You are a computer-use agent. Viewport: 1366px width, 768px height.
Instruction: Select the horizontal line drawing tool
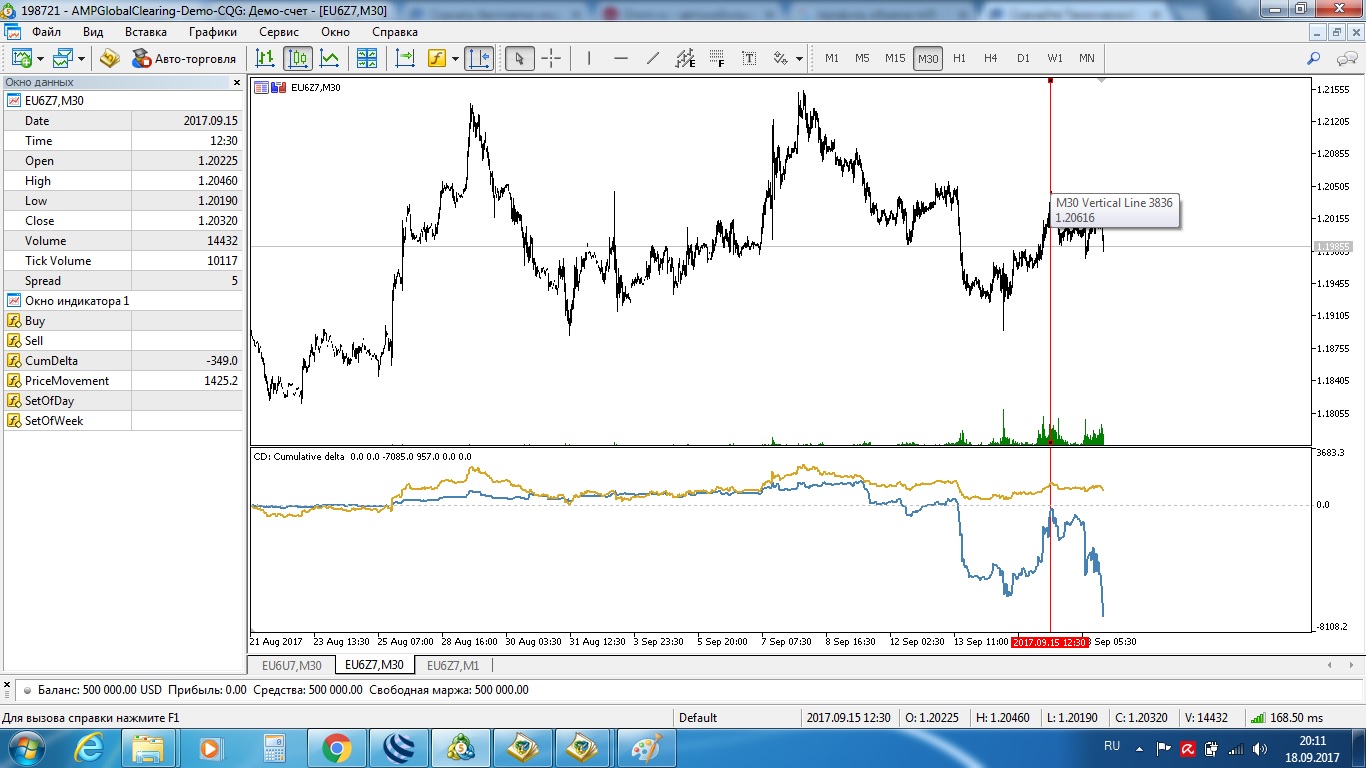[621, 58]
